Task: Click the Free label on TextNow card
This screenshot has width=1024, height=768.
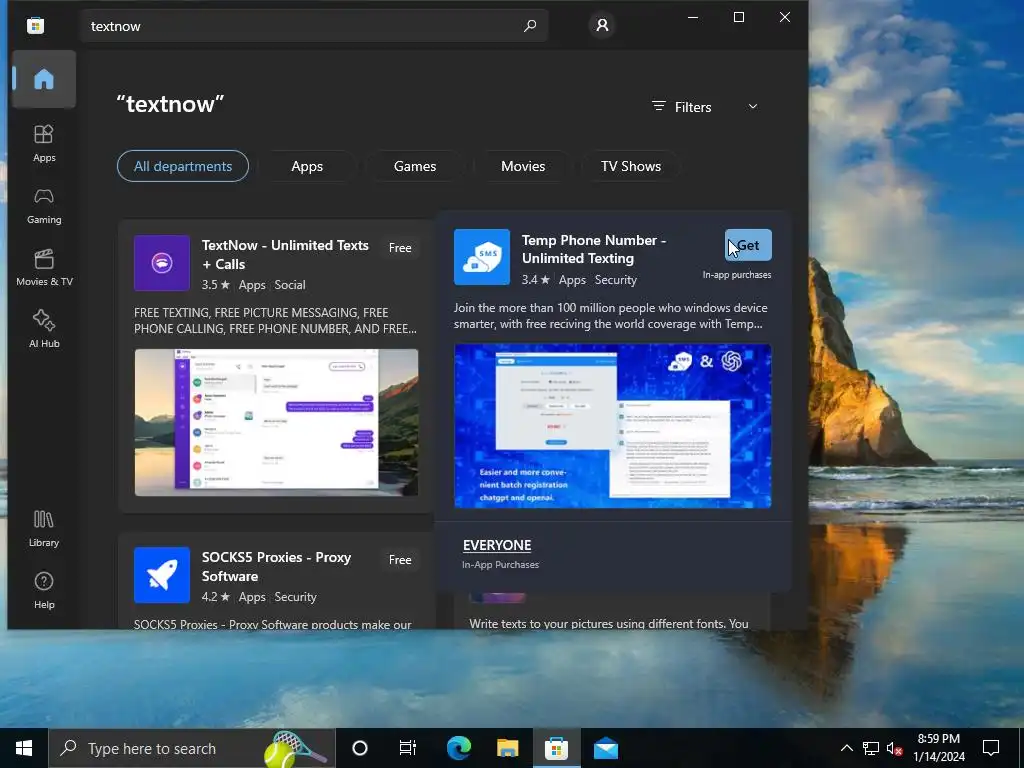Action: pos(400,248)
